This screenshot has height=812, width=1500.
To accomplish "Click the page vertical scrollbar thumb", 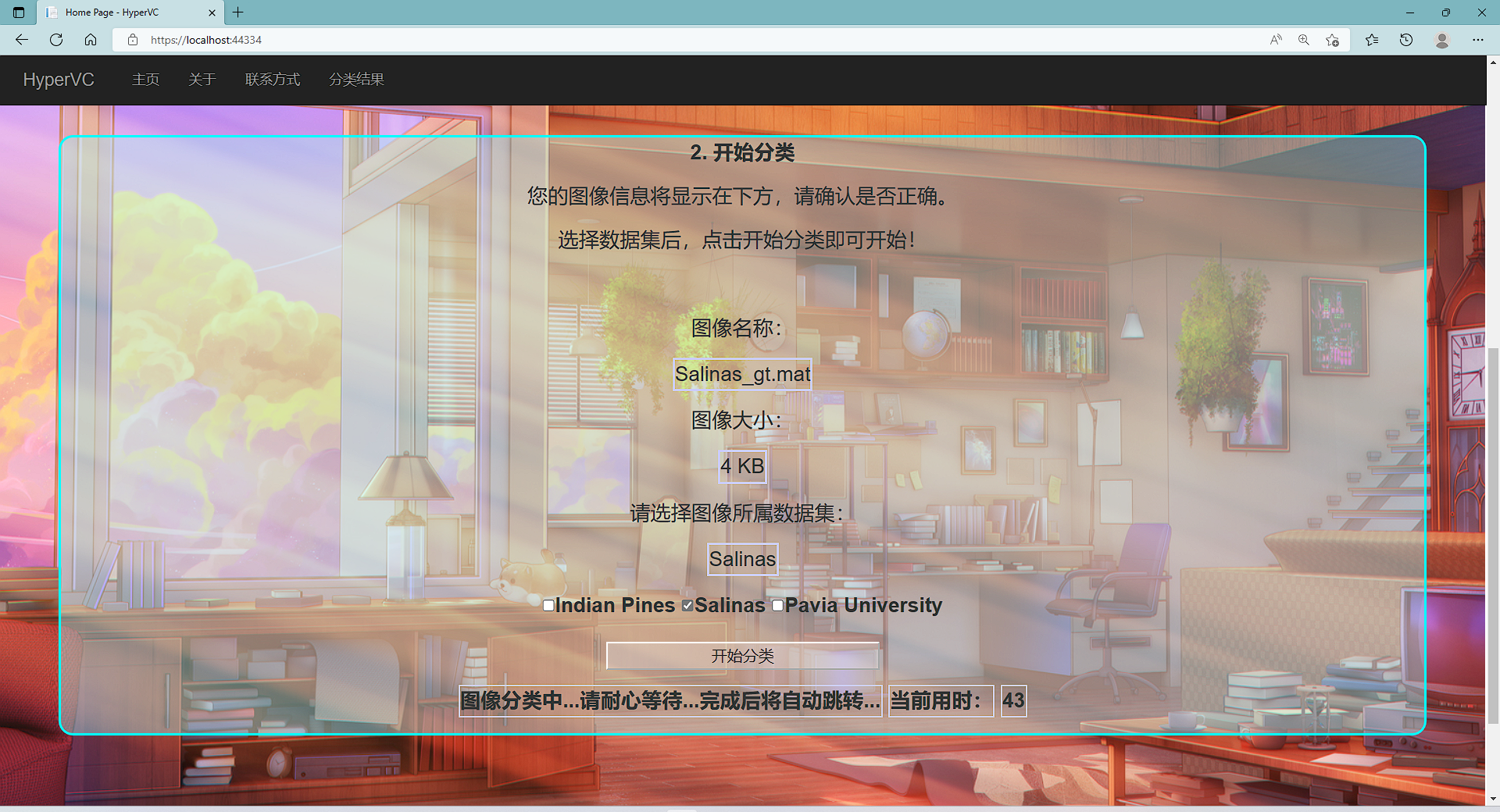I will coord(1493,535).
